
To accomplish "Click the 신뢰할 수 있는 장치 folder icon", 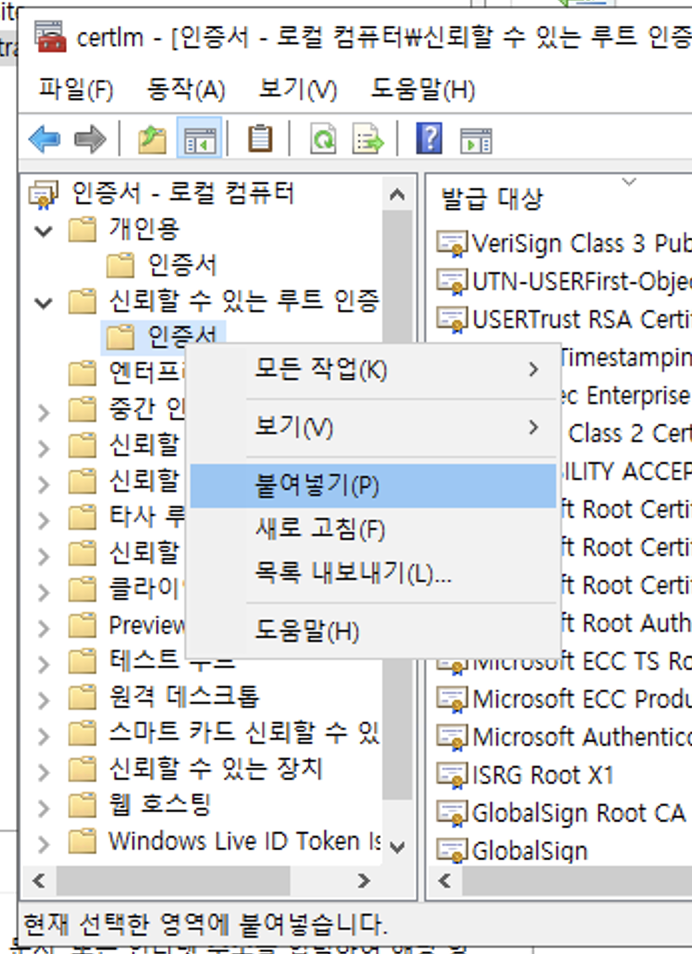I will pyautogui.click(x=82, y=769).
